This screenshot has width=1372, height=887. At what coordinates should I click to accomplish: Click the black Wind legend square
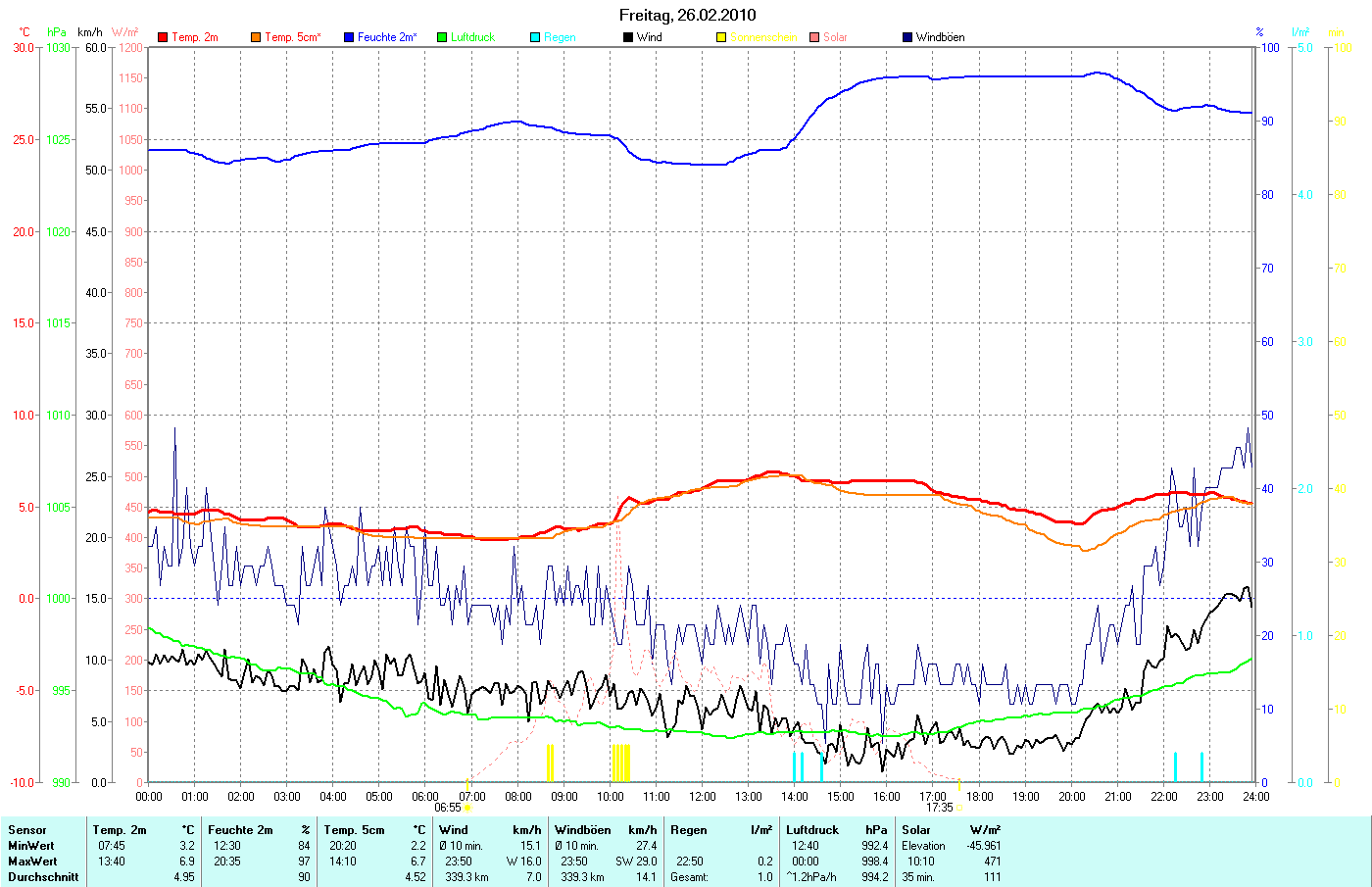click(628, 37)
